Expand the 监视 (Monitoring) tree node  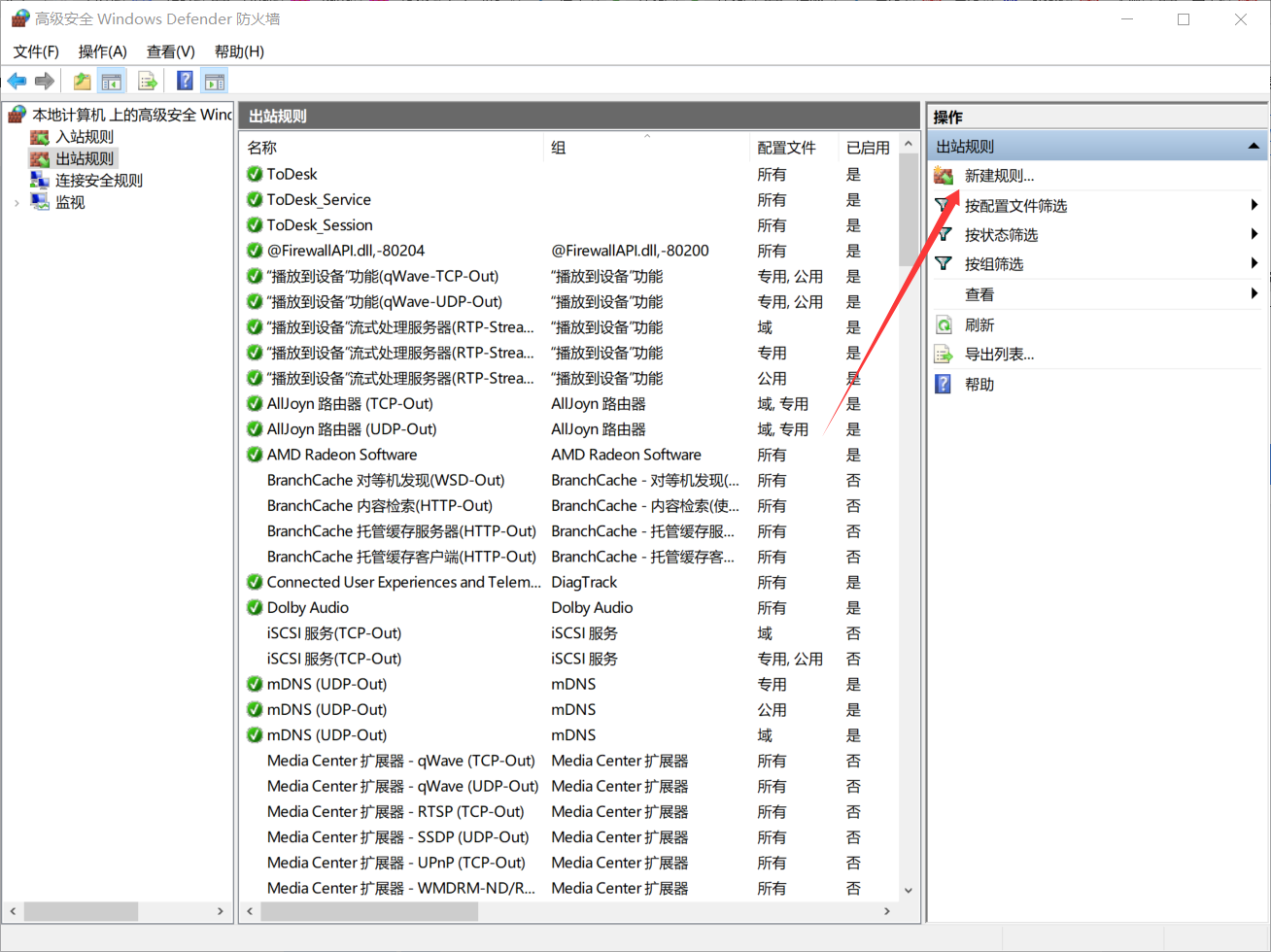tap(17, 203)
